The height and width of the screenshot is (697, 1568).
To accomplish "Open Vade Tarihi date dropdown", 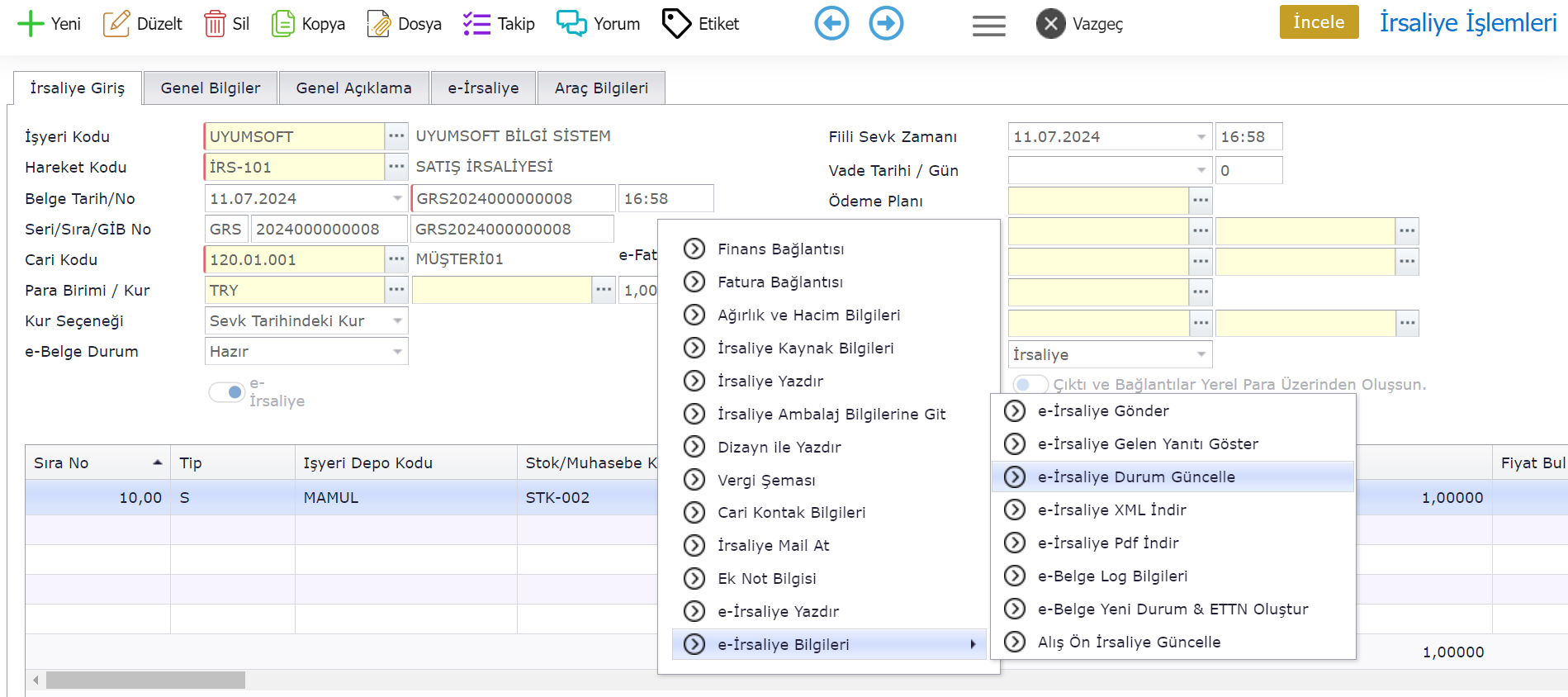I will point(1201,170).
